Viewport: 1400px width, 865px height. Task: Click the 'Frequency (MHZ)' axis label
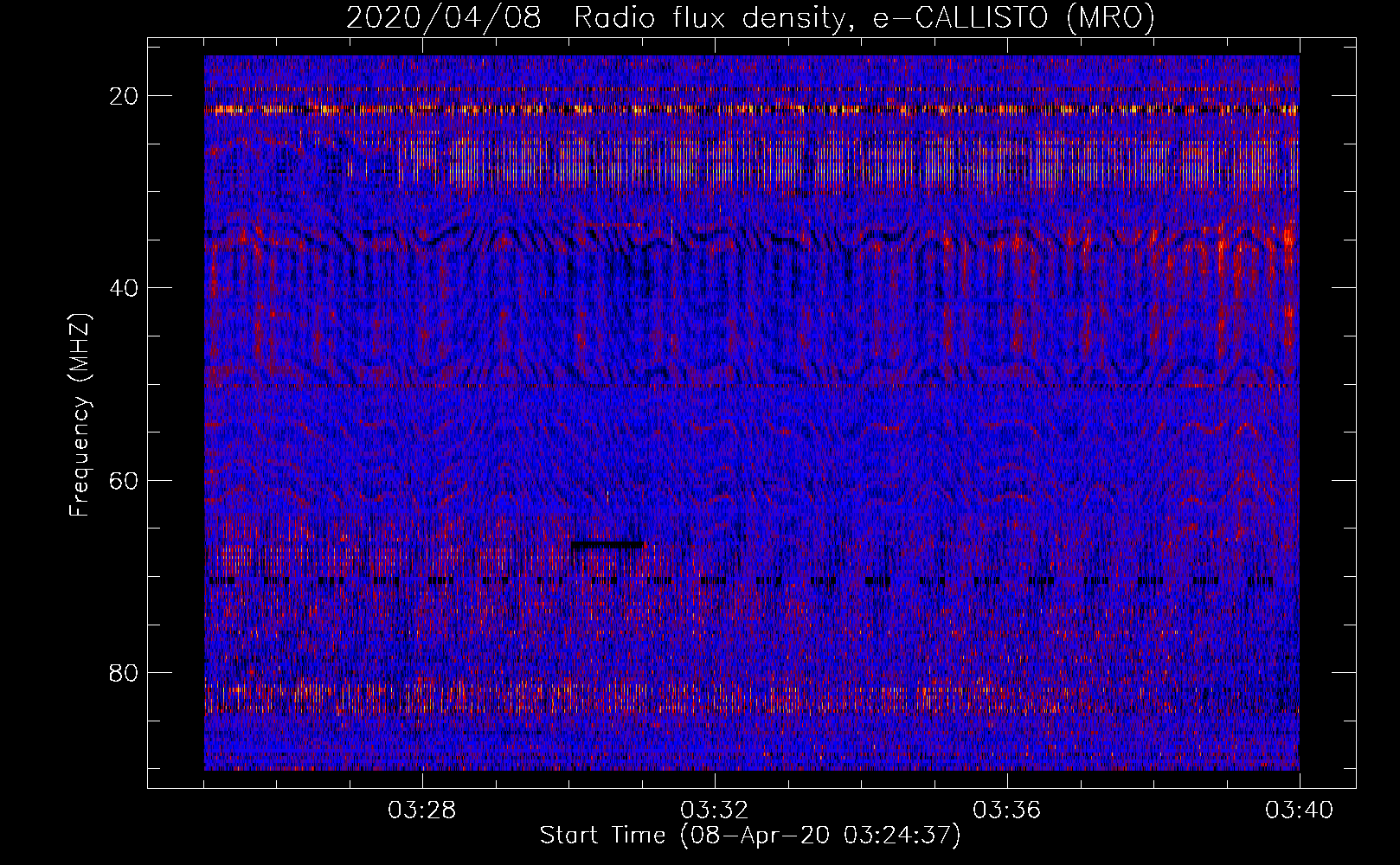[79, 414]
